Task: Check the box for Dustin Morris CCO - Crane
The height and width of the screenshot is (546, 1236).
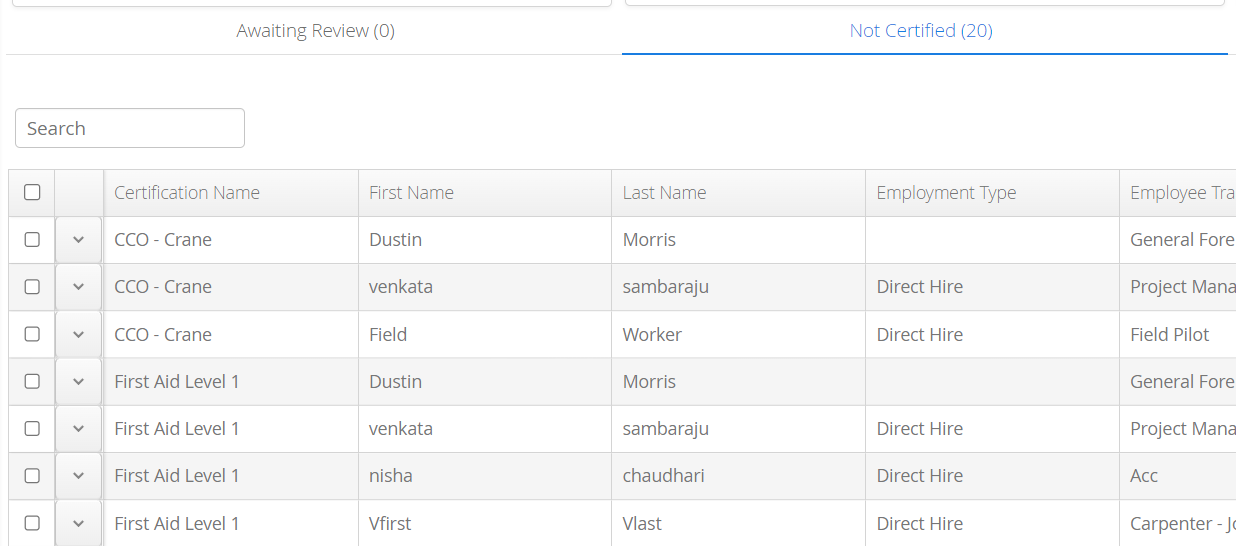Action: [32, 240]
